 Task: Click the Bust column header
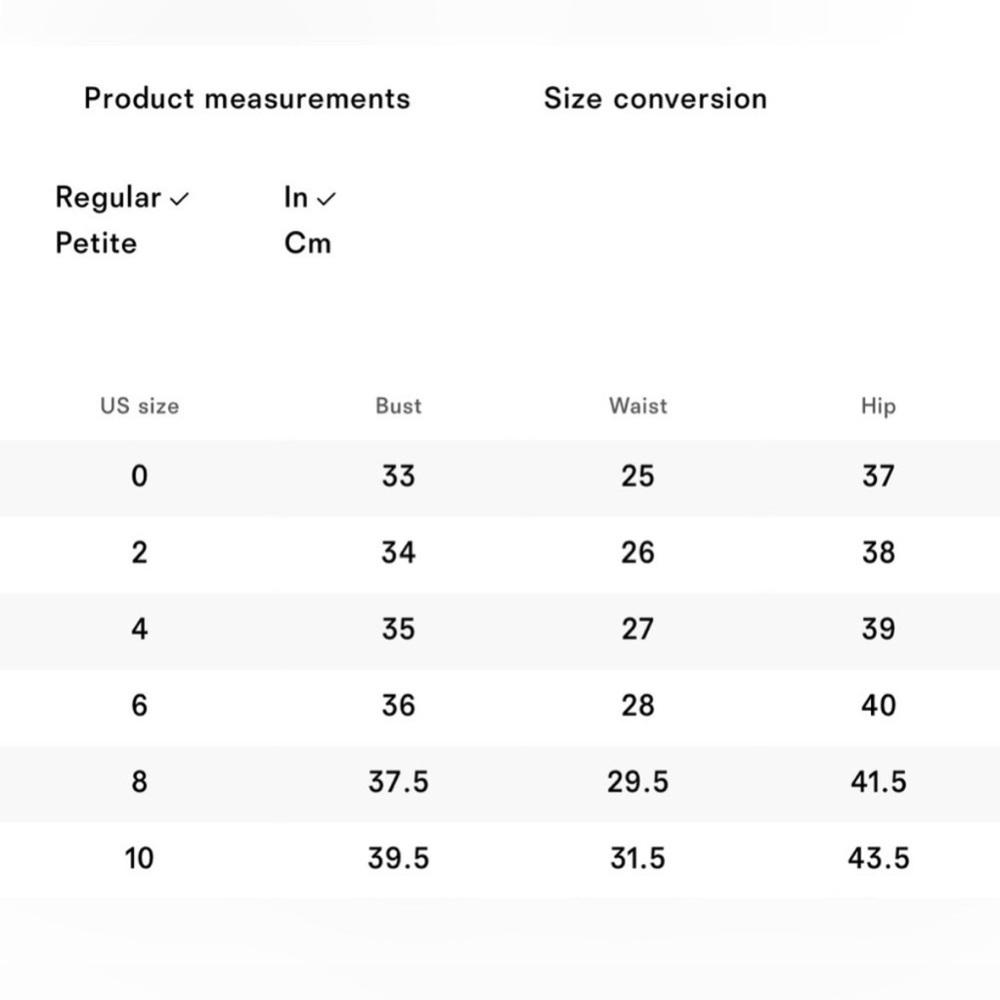(x=398, y=406)
